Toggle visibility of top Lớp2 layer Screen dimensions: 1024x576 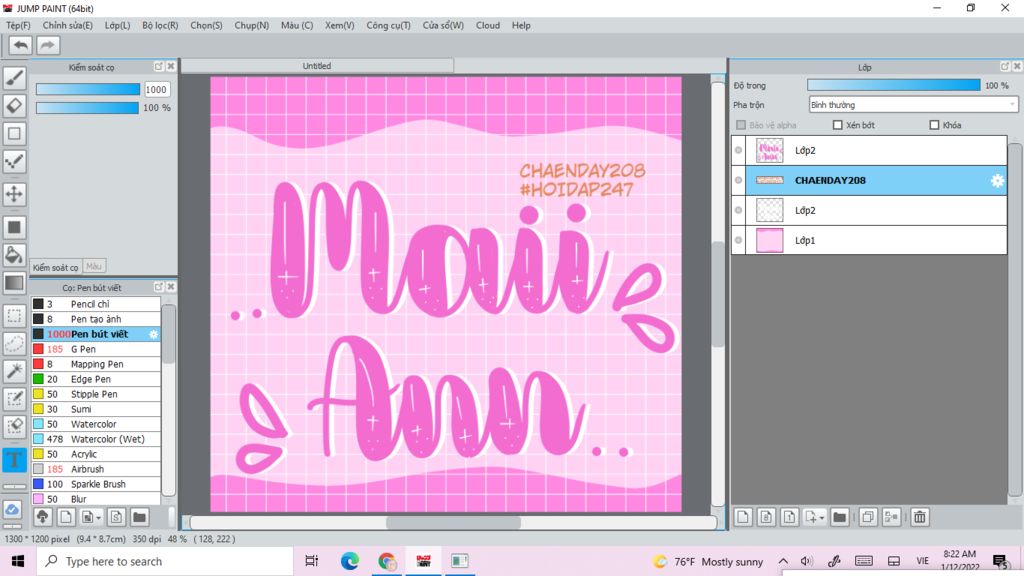point(739,150)
